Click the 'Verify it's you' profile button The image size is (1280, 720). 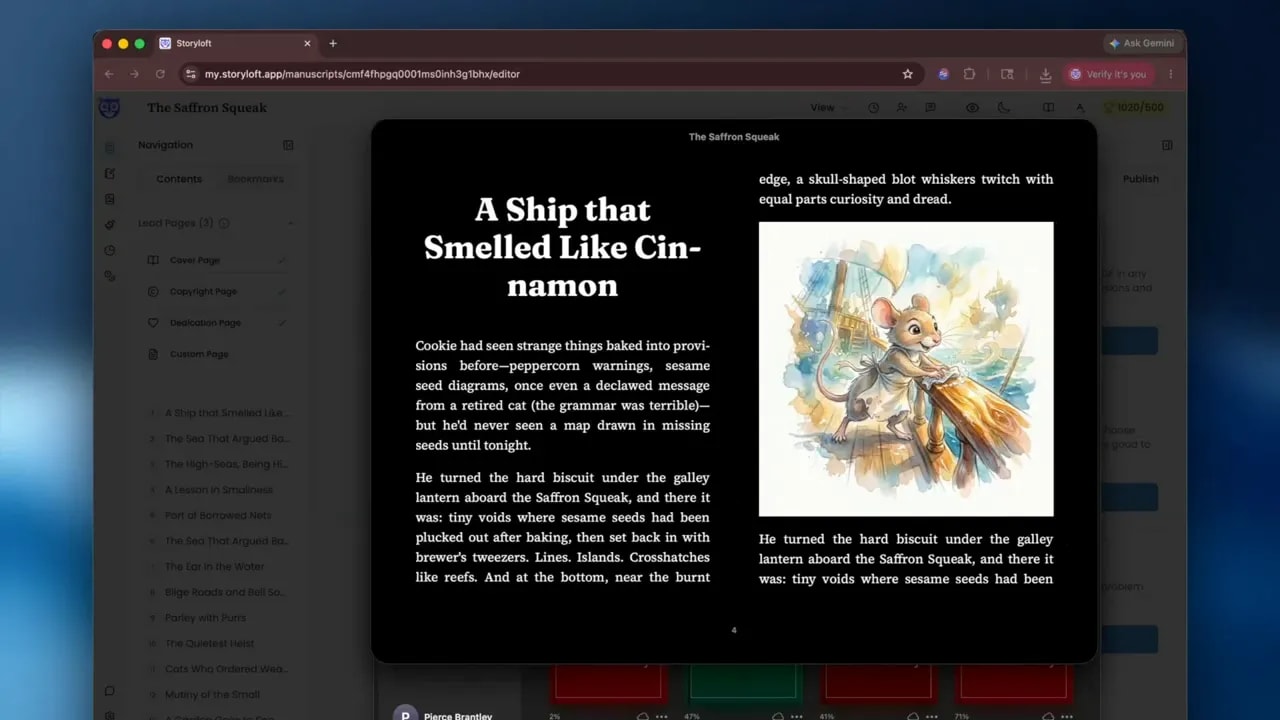pos(1108,74)
